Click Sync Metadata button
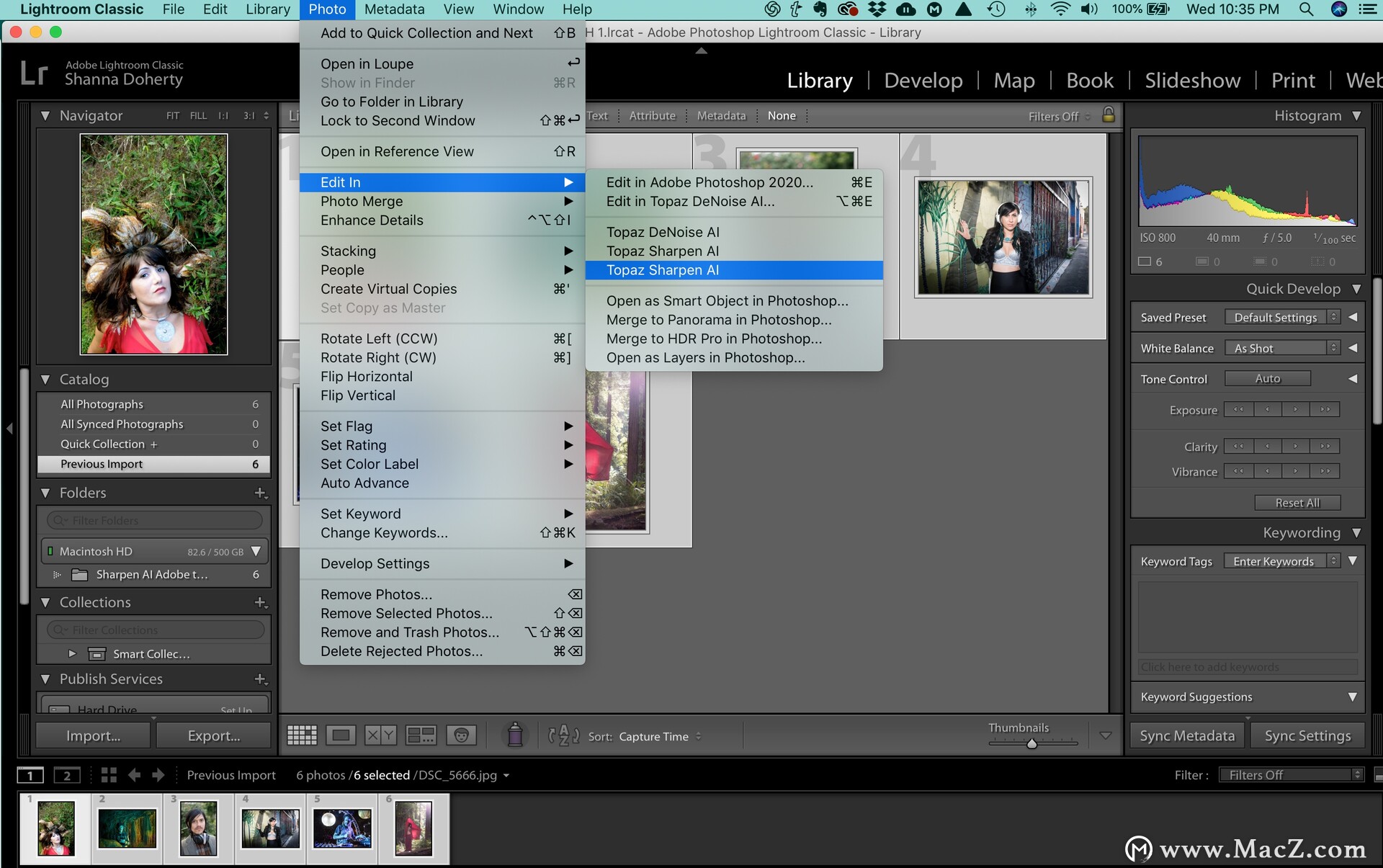This screenshot has width=1383, height=868. coord(1187,735)
